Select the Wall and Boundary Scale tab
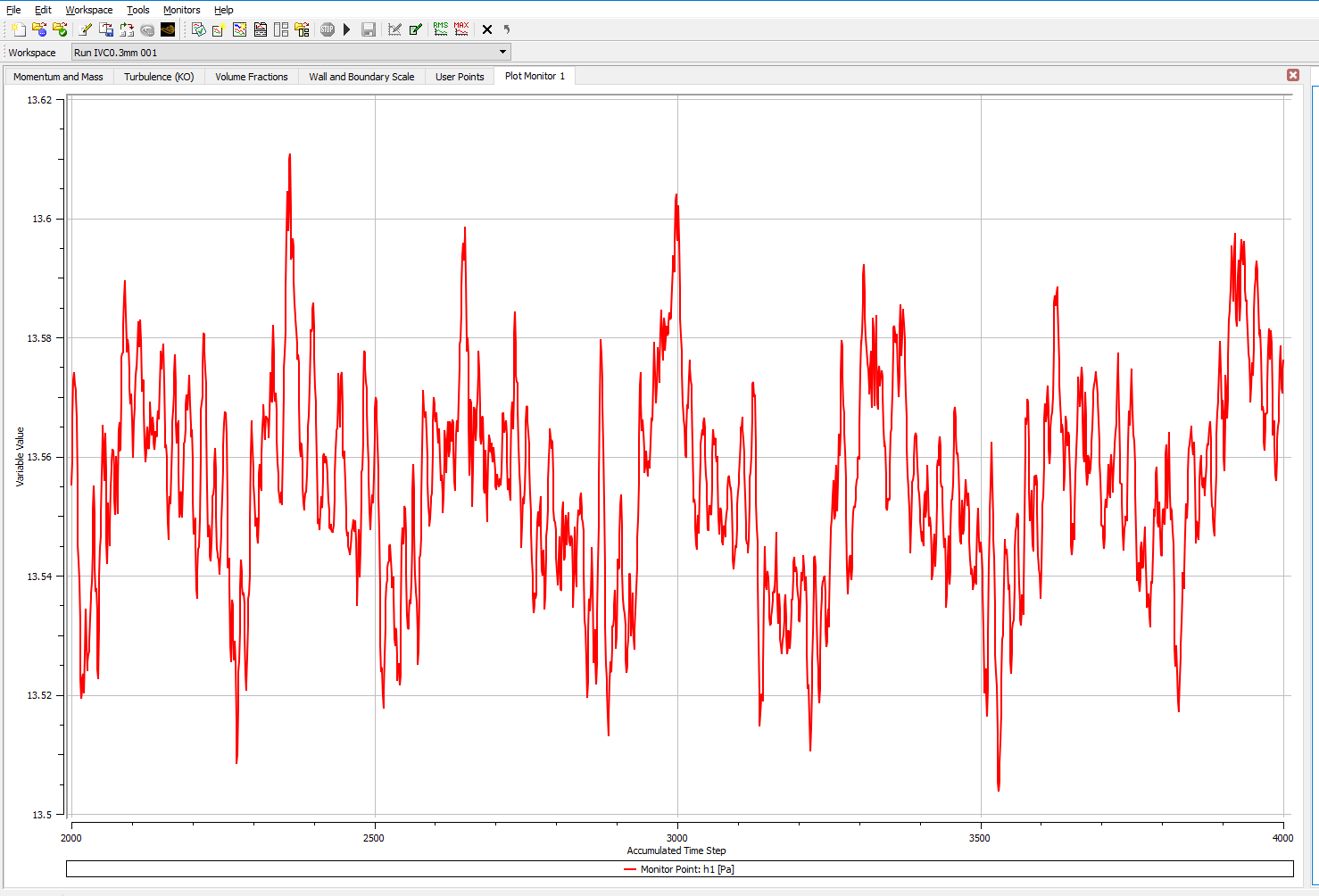The height and width of the screenshot is (896, 1319). pos(361,77)
